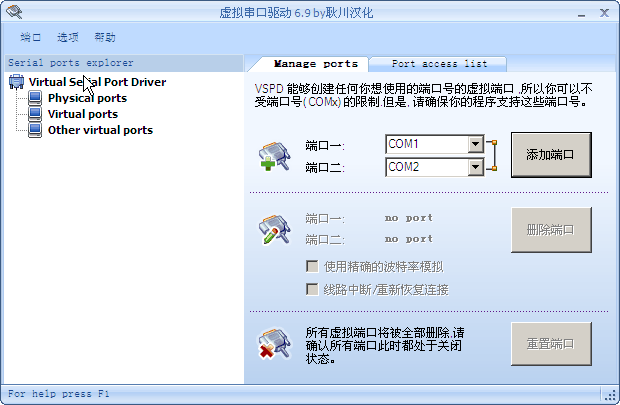620x405 pixels.
Task: Open the 端口一 COM1 dropdown arrow
Action: click(475, 144)
